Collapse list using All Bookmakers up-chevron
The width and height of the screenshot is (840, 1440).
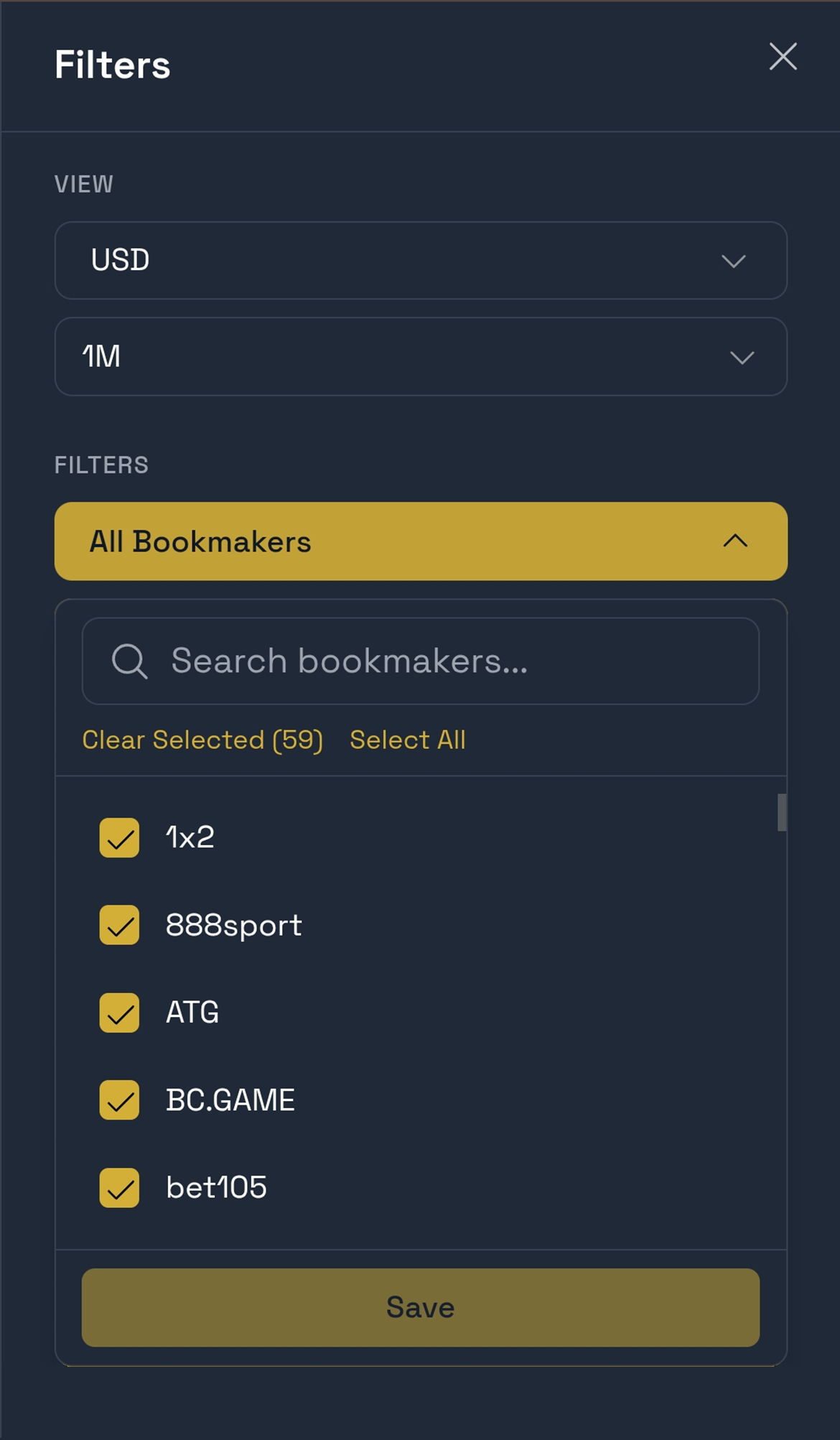point(735,542)
